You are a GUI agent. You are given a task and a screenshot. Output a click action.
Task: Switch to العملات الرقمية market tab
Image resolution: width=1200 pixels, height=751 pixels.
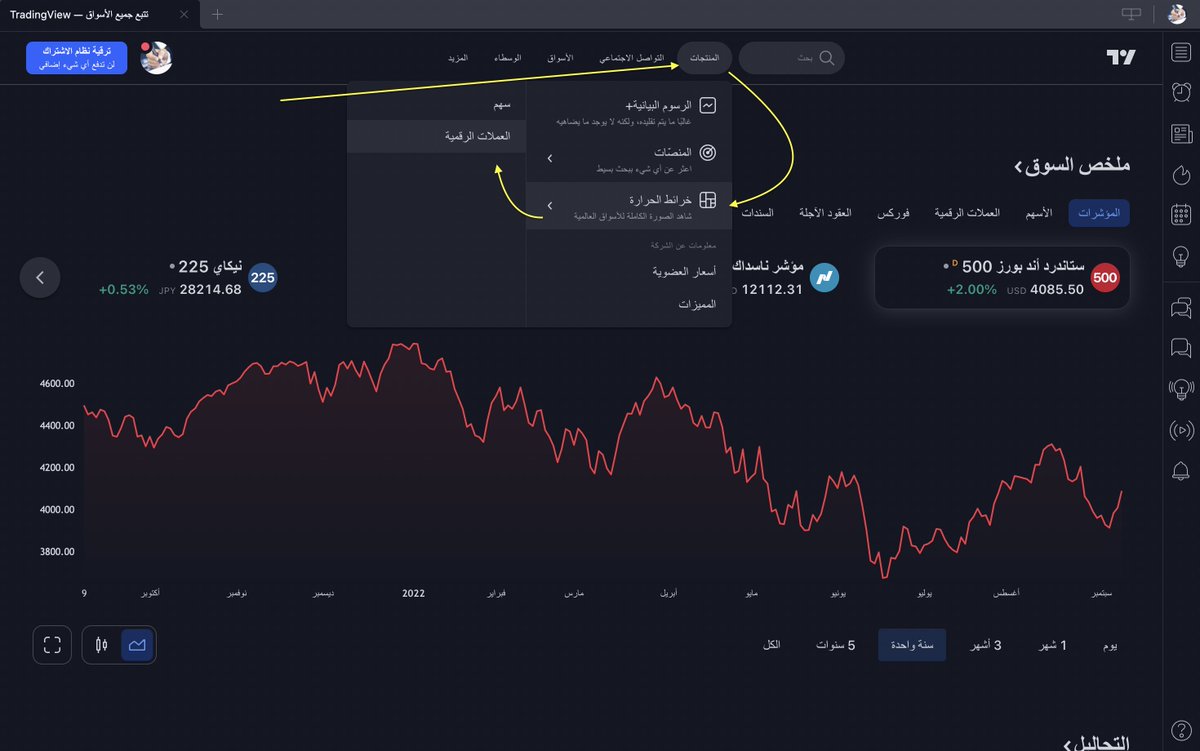point(967,214)
